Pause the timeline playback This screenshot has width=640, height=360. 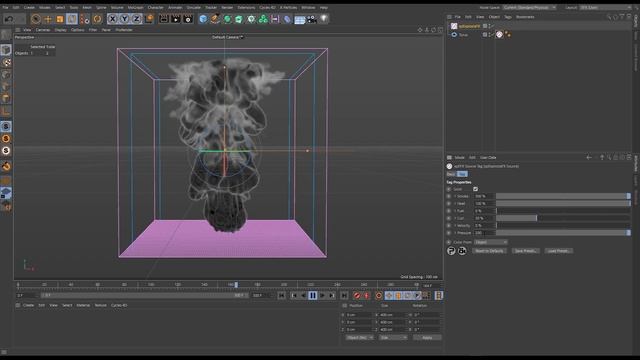(x=313, y=296)
